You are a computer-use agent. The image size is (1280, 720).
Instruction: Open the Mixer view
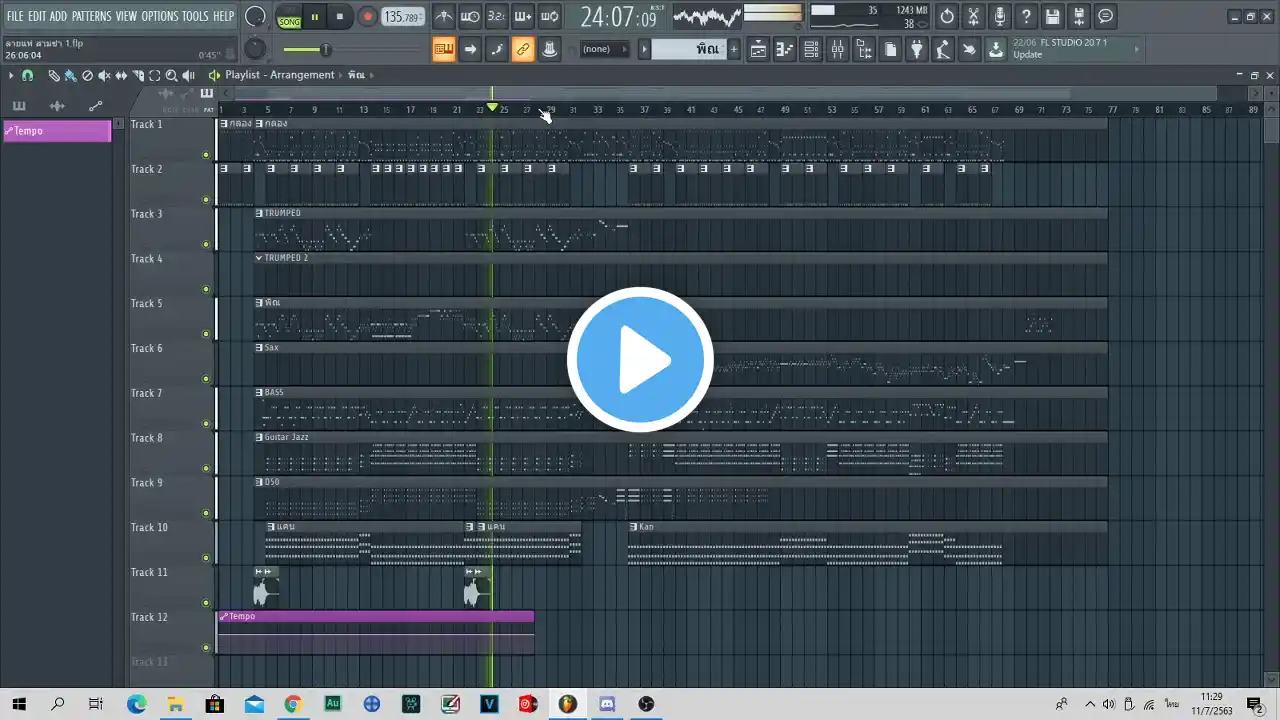(x=838, y=49)
